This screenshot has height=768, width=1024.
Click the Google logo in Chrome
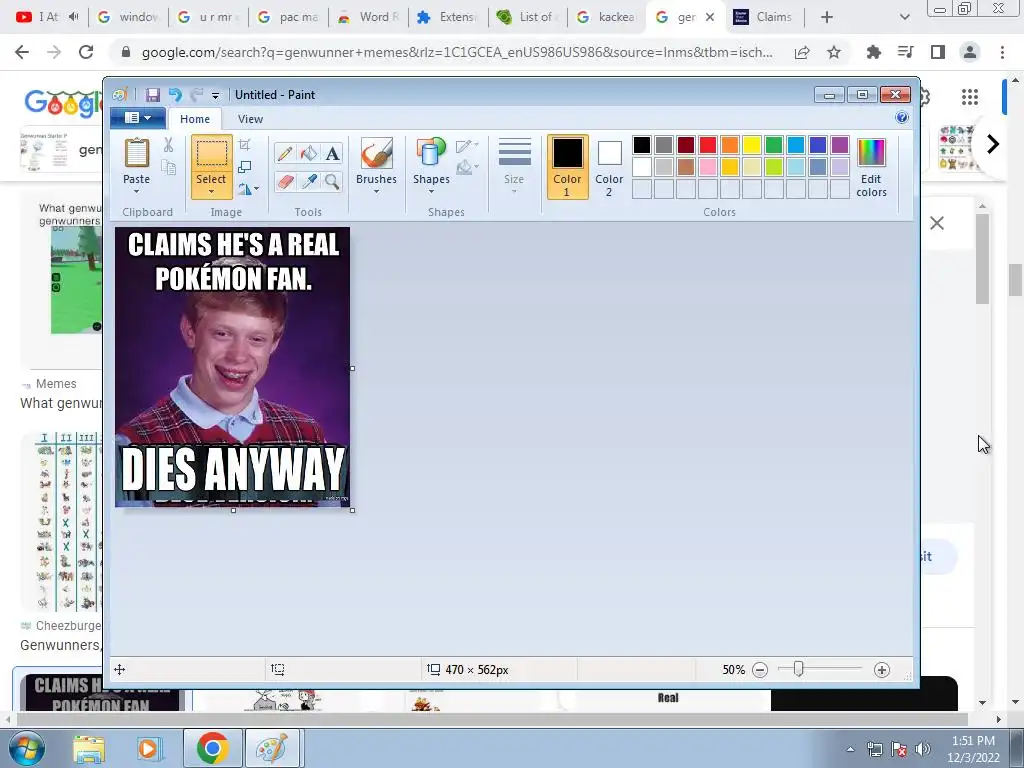63,103
